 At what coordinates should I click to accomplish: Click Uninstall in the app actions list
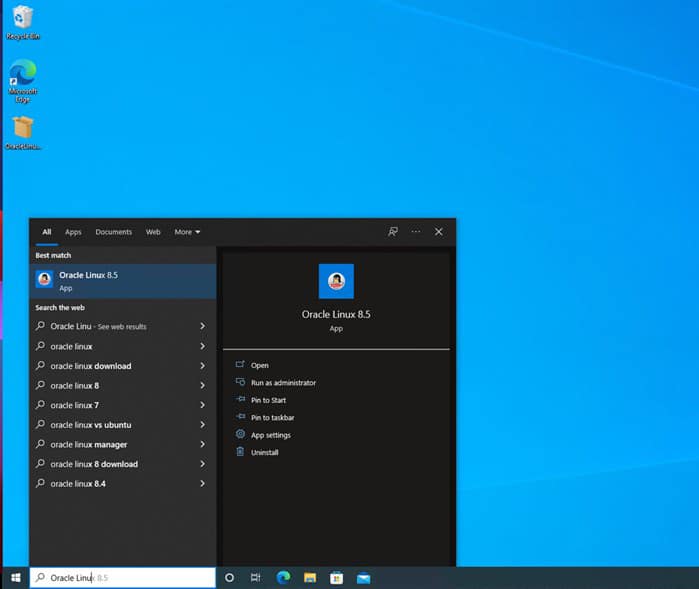click(264, 453)
